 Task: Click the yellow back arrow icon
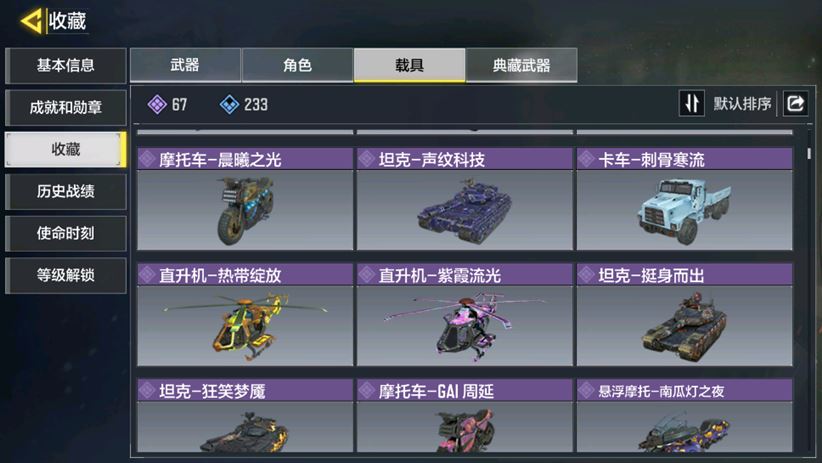[31, 21]
